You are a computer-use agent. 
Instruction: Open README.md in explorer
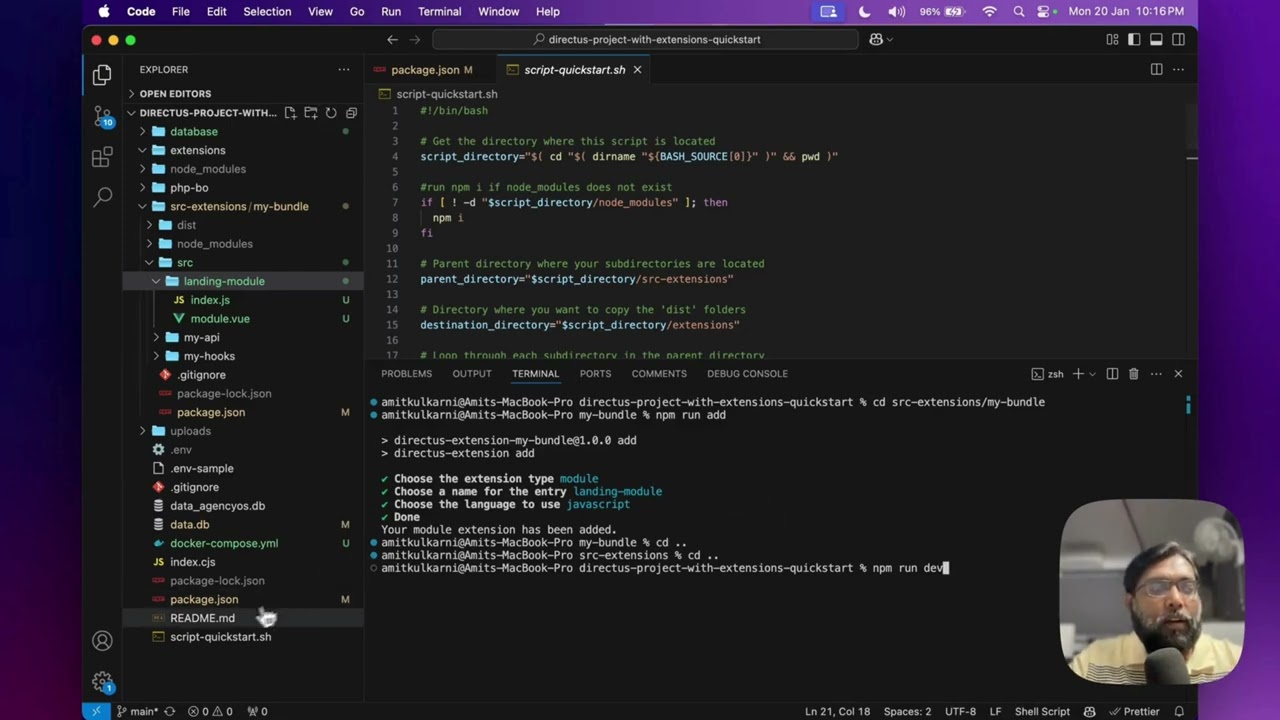202,618
